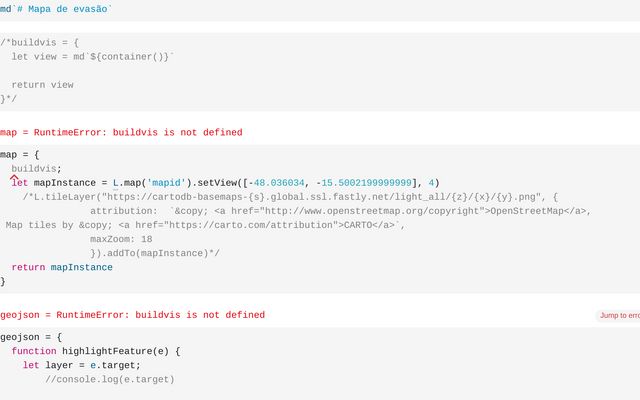Click the commented '/*buildvis = {' line

39,43
